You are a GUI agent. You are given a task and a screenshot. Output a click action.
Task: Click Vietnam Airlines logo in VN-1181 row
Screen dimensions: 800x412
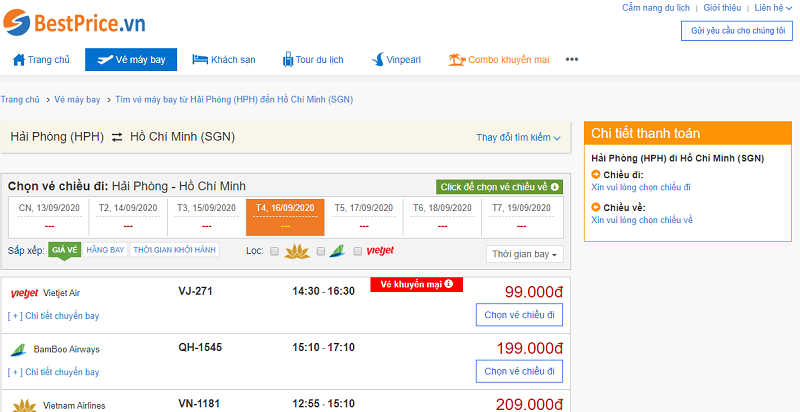coord(24,406)
